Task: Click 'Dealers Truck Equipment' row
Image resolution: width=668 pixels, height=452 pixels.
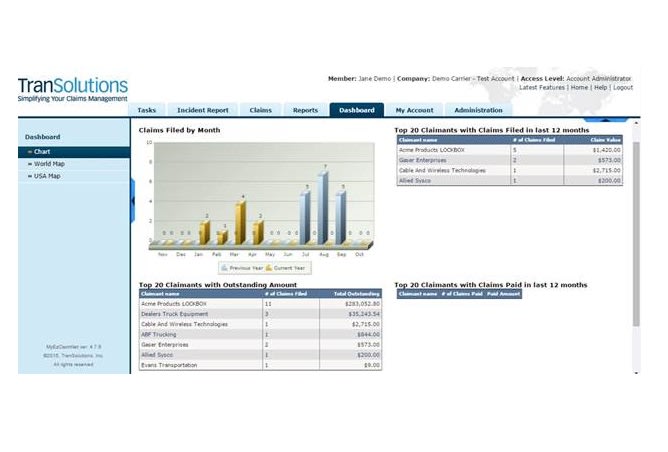Action: pos(260,314)
